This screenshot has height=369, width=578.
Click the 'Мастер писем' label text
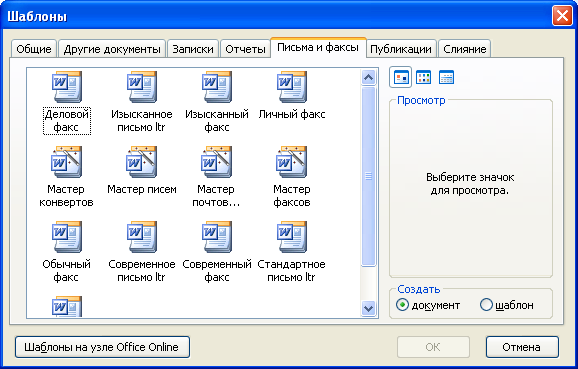point(142,189)
